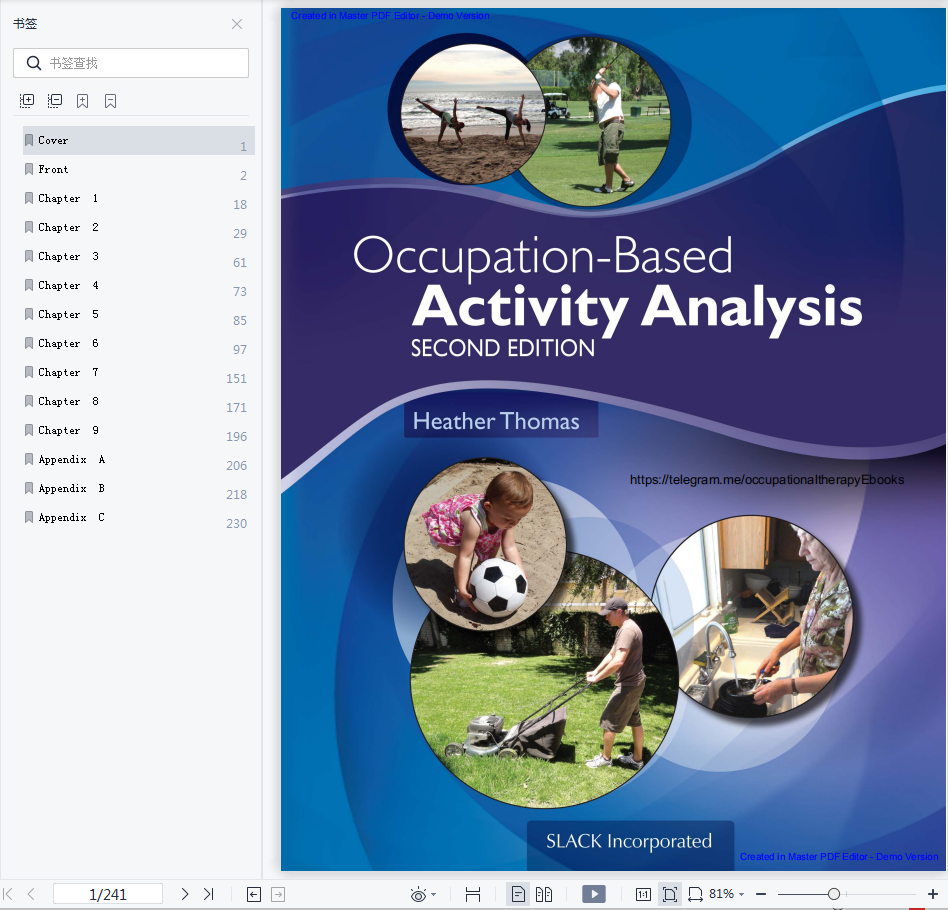Image resolution: width=948 pixels, height=910 pixels.
Task: Open the Cover bookmark
Action: click(x=138, y=140)
